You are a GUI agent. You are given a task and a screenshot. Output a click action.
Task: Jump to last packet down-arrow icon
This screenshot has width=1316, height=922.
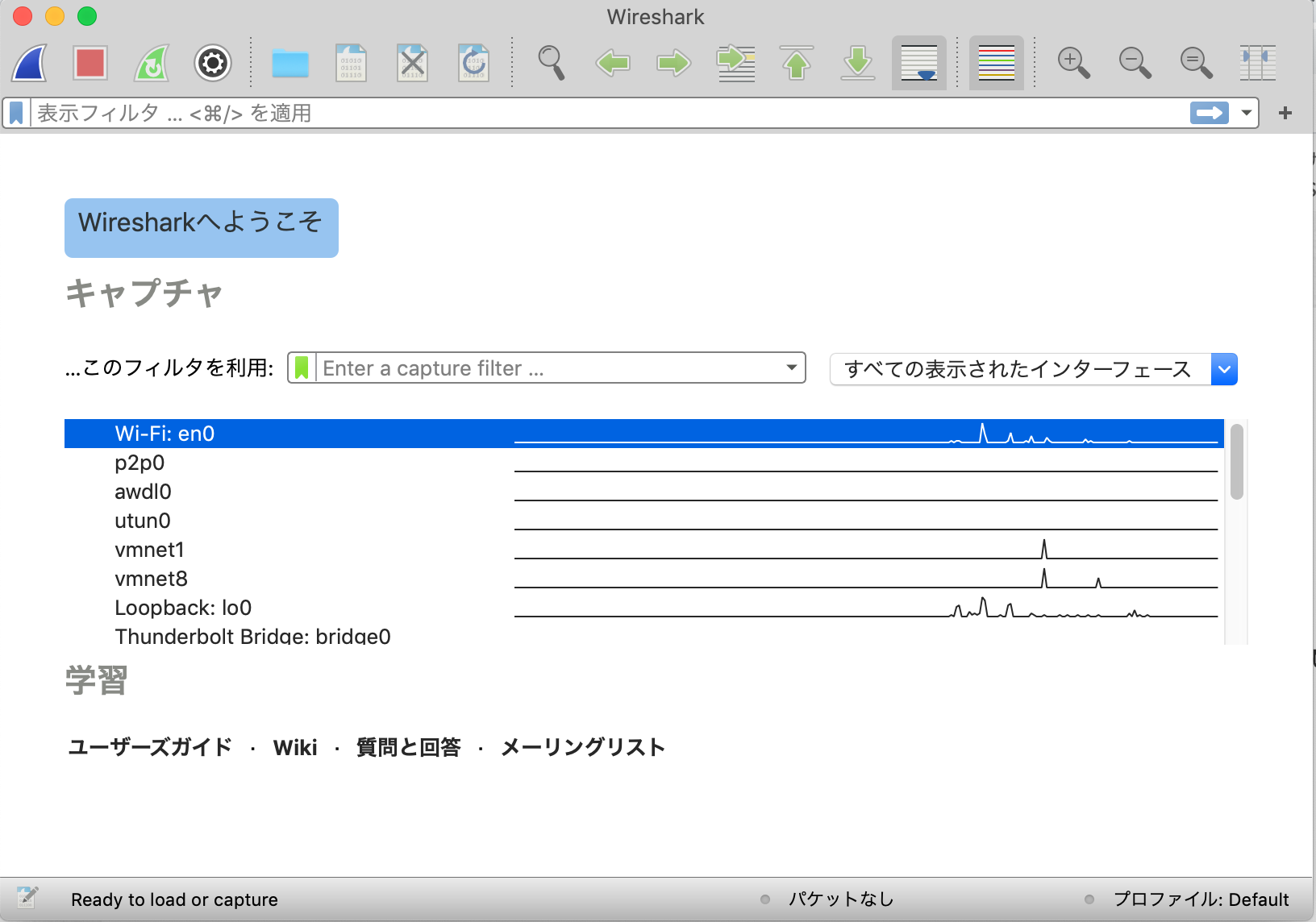coord(858,63)
